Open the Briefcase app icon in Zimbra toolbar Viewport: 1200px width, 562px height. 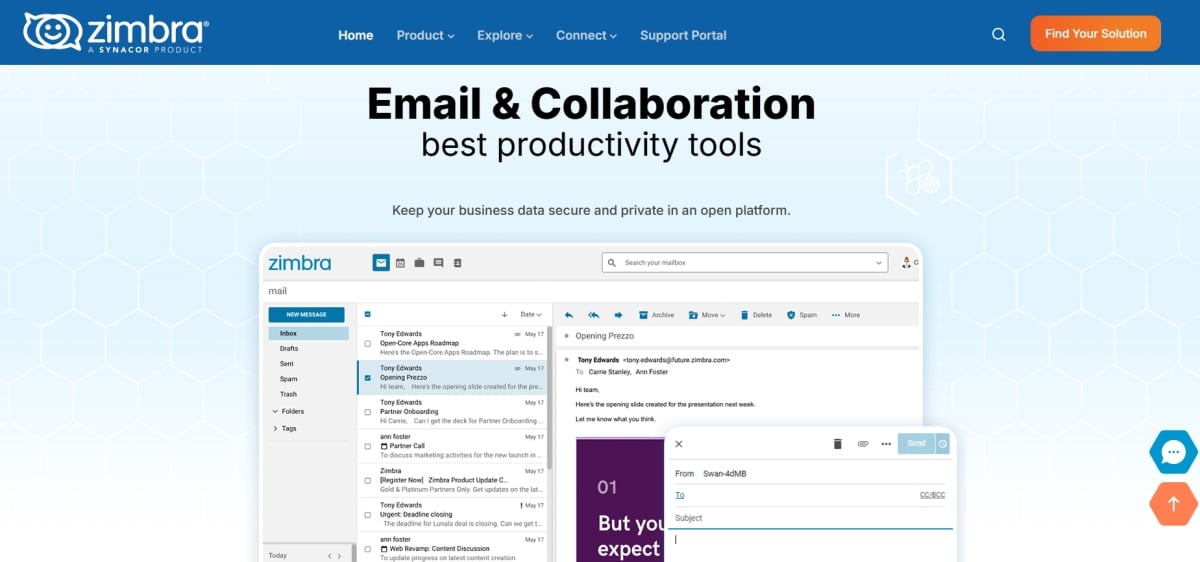click(419, 263)
